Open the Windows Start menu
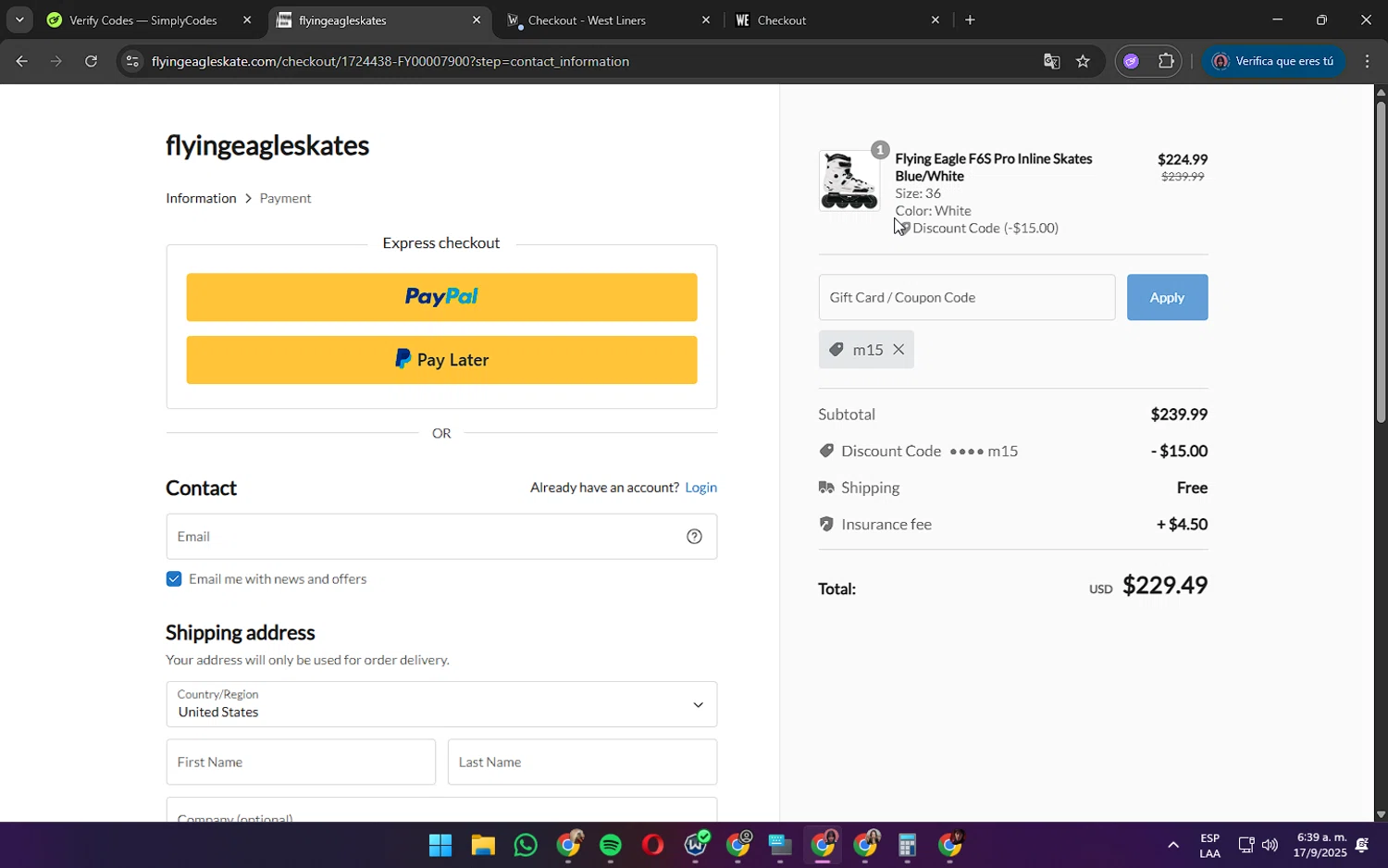 point(440,845)
